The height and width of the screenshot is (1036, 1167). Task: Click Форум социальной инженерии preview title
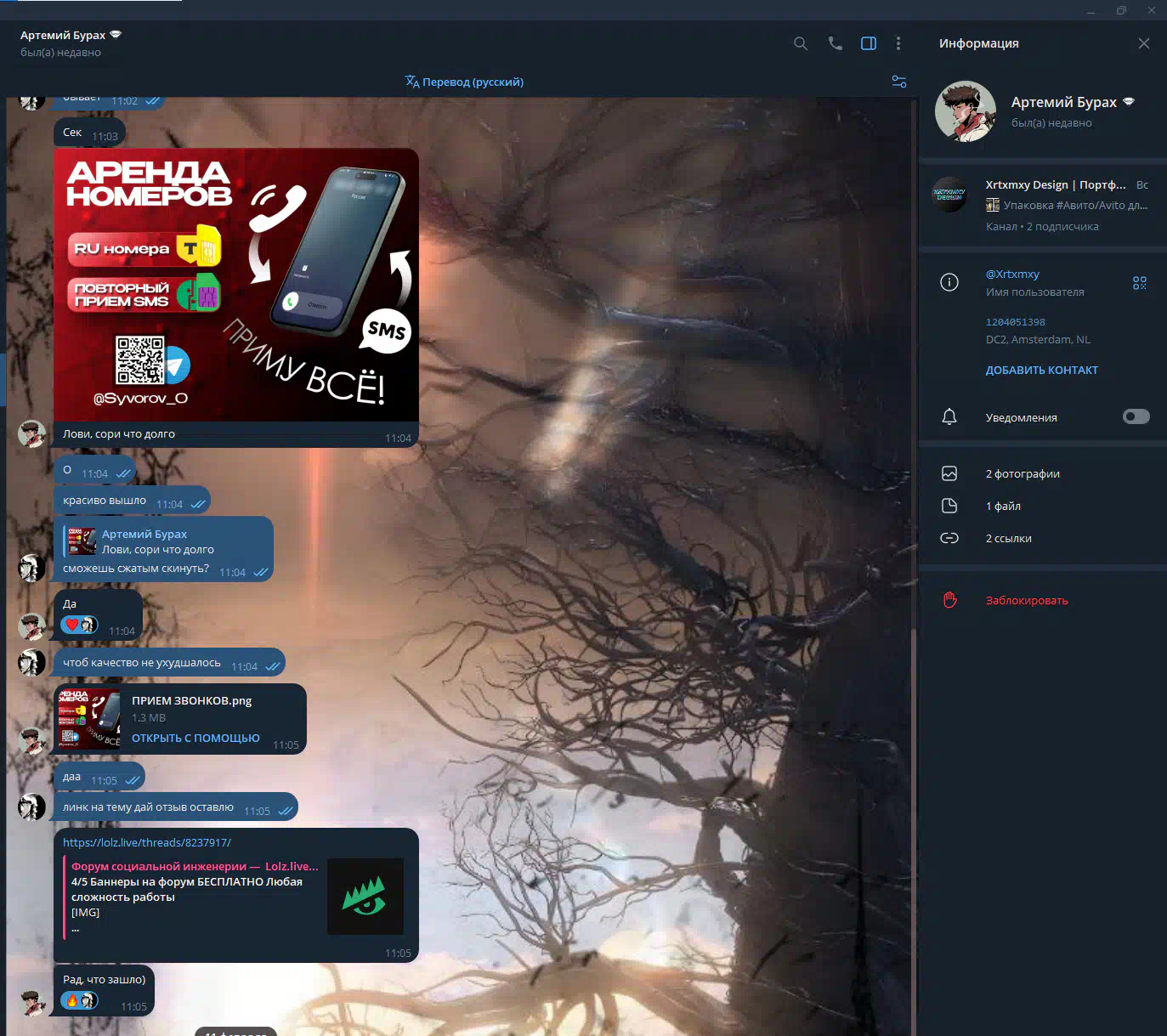[195, 867]
